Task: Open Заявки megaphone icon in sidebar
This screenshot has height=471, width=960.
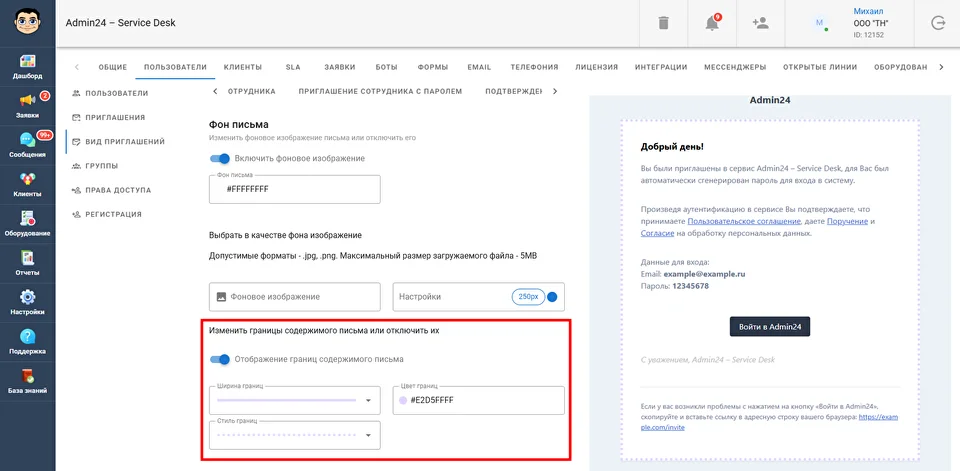Action: 28,100
